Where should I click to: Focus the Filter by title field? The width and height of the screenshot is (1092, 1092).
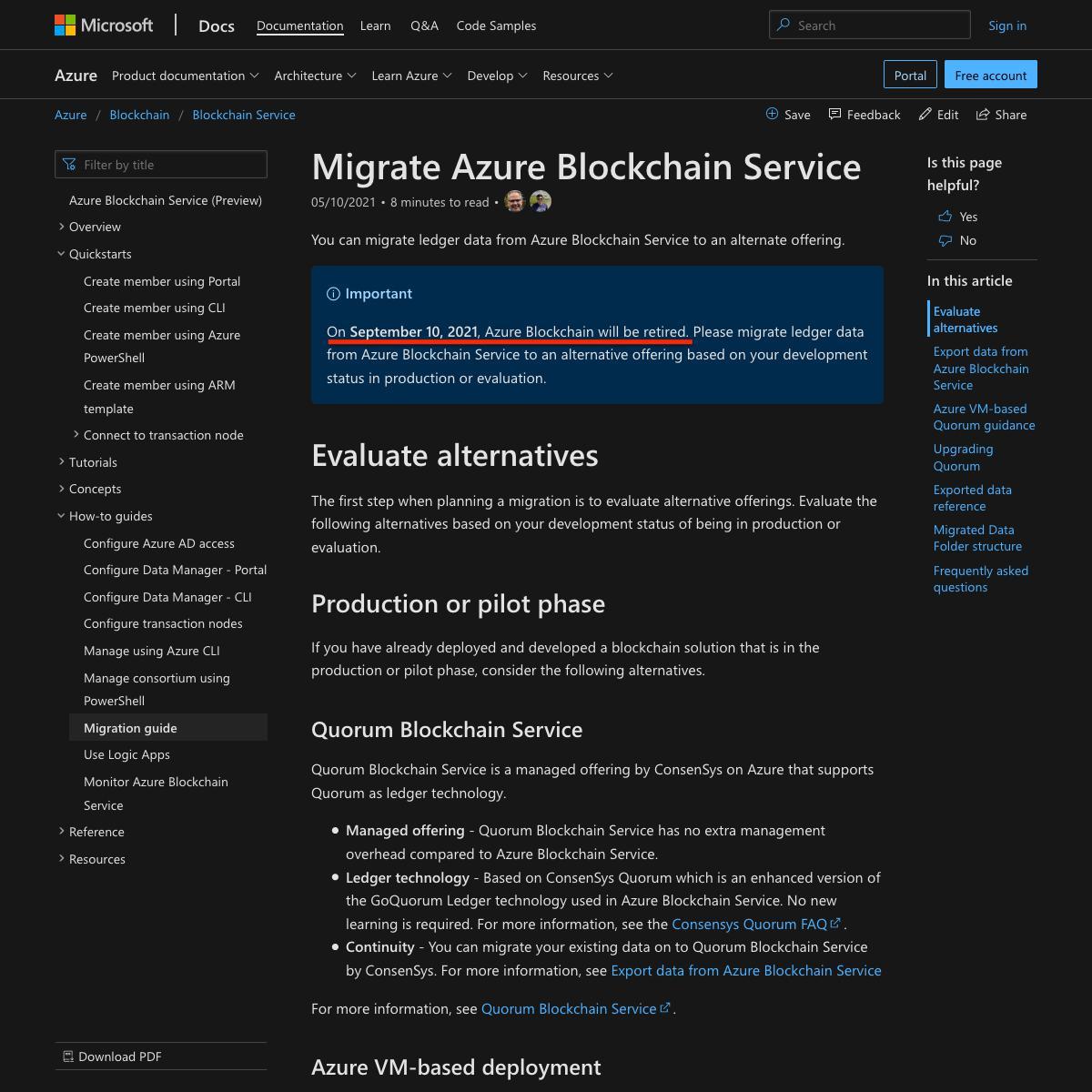161,165
